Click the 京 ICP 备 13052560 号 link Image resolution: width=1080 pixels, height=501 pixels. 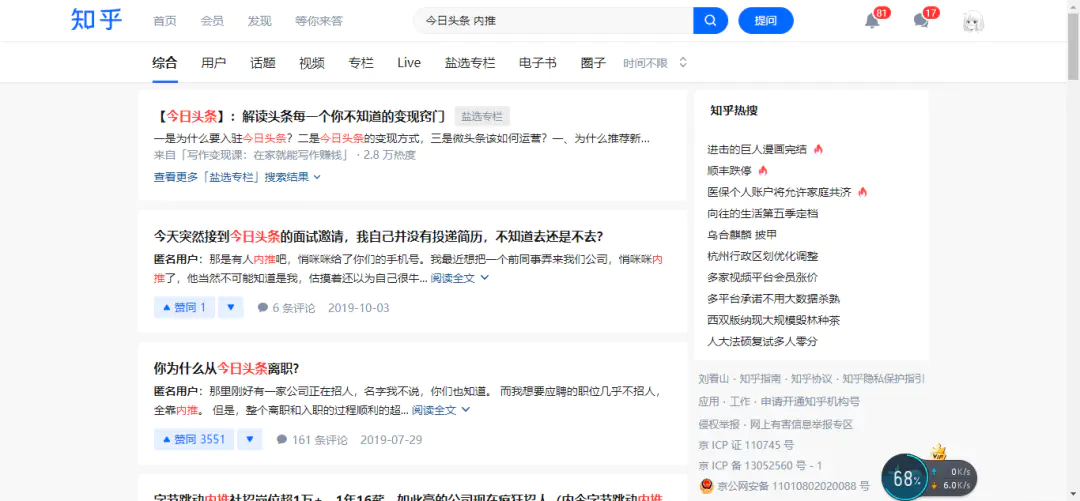point(760,466)
